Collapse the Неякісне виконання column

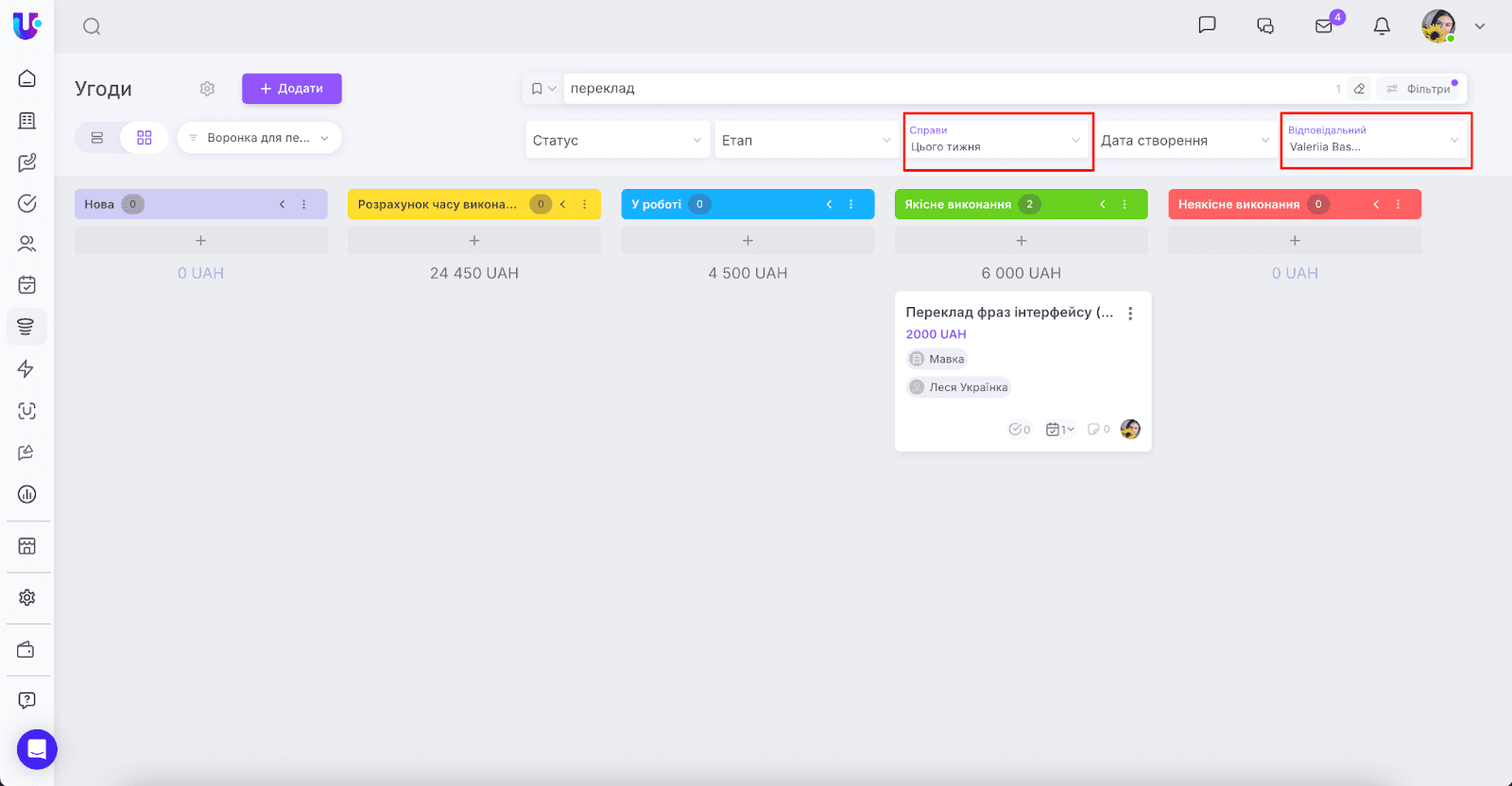[1376, 204]
